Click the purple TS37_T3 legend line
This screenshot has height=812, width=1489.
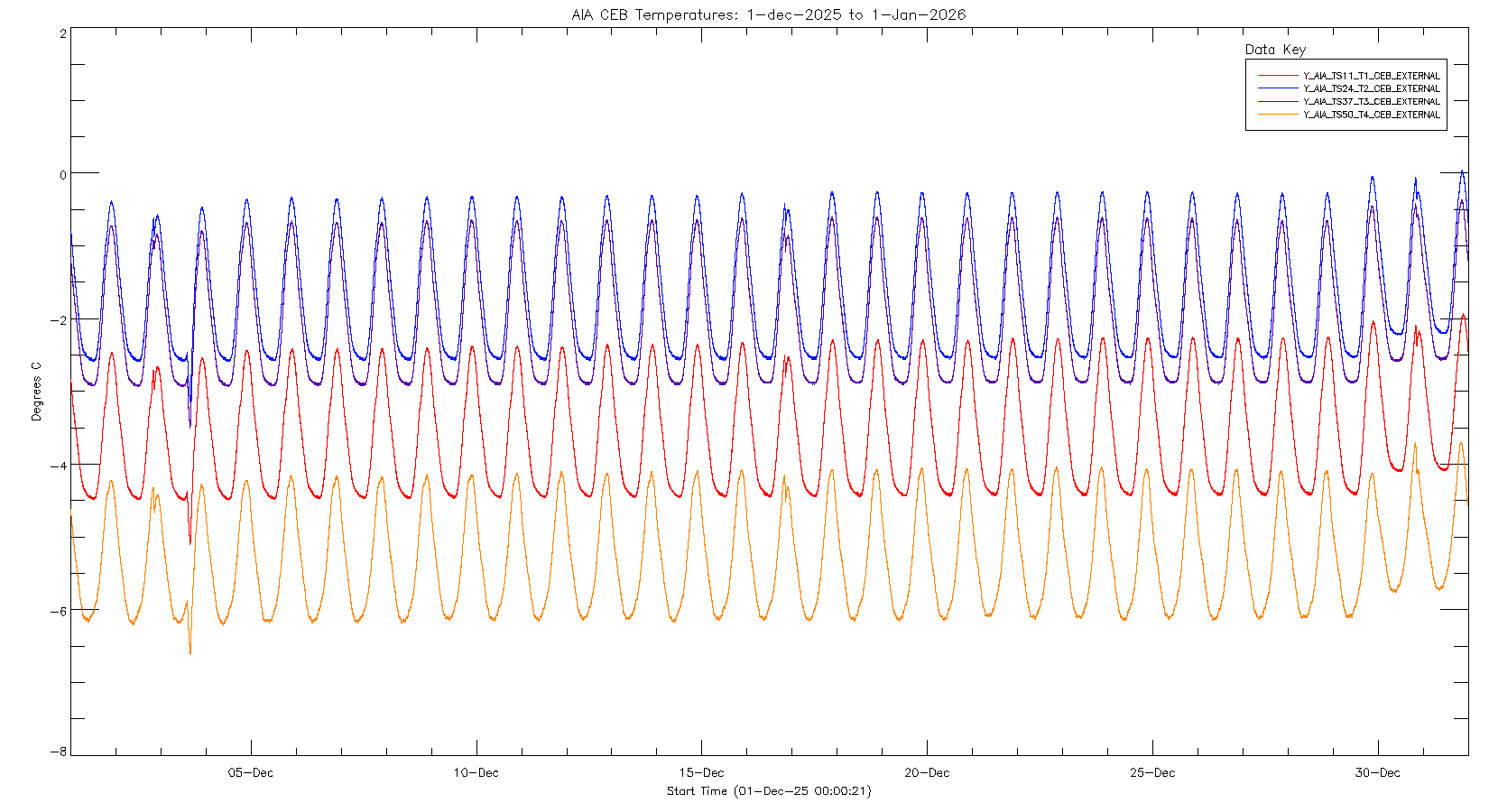click(x=1276, y=102)
